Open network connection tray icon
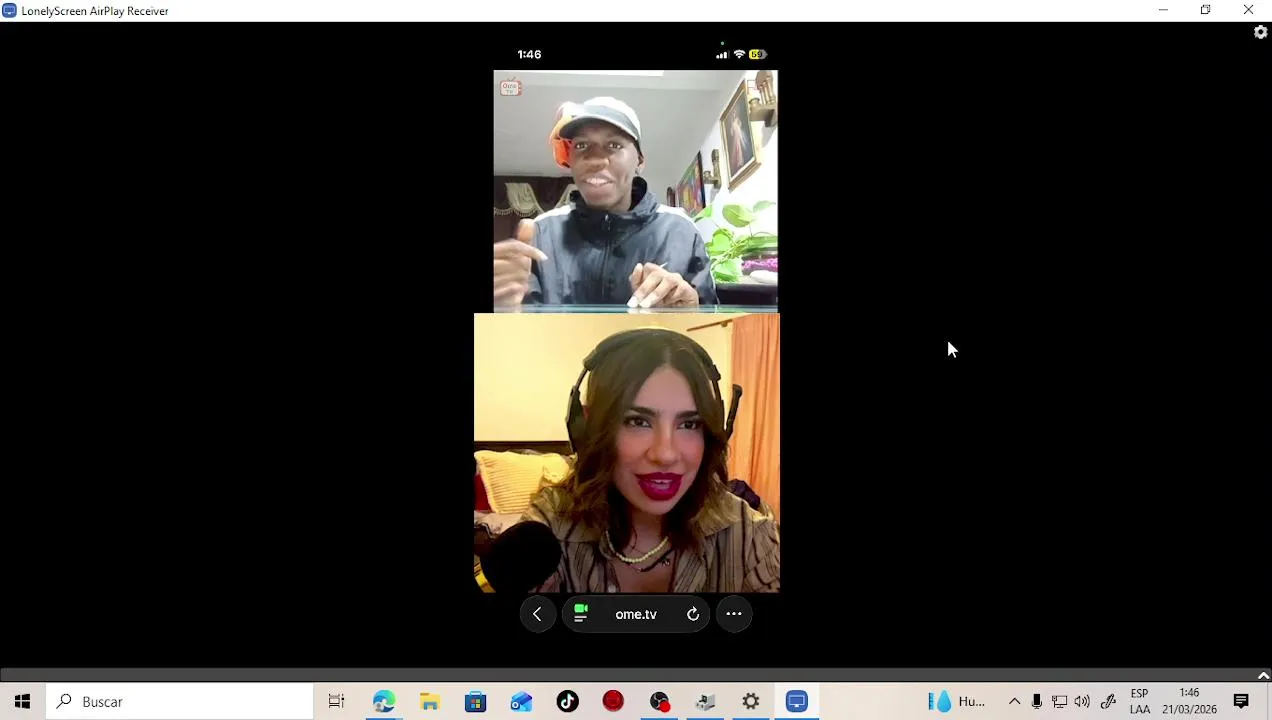Viewport: 1272px width, 720px height. pos(1060,702)
